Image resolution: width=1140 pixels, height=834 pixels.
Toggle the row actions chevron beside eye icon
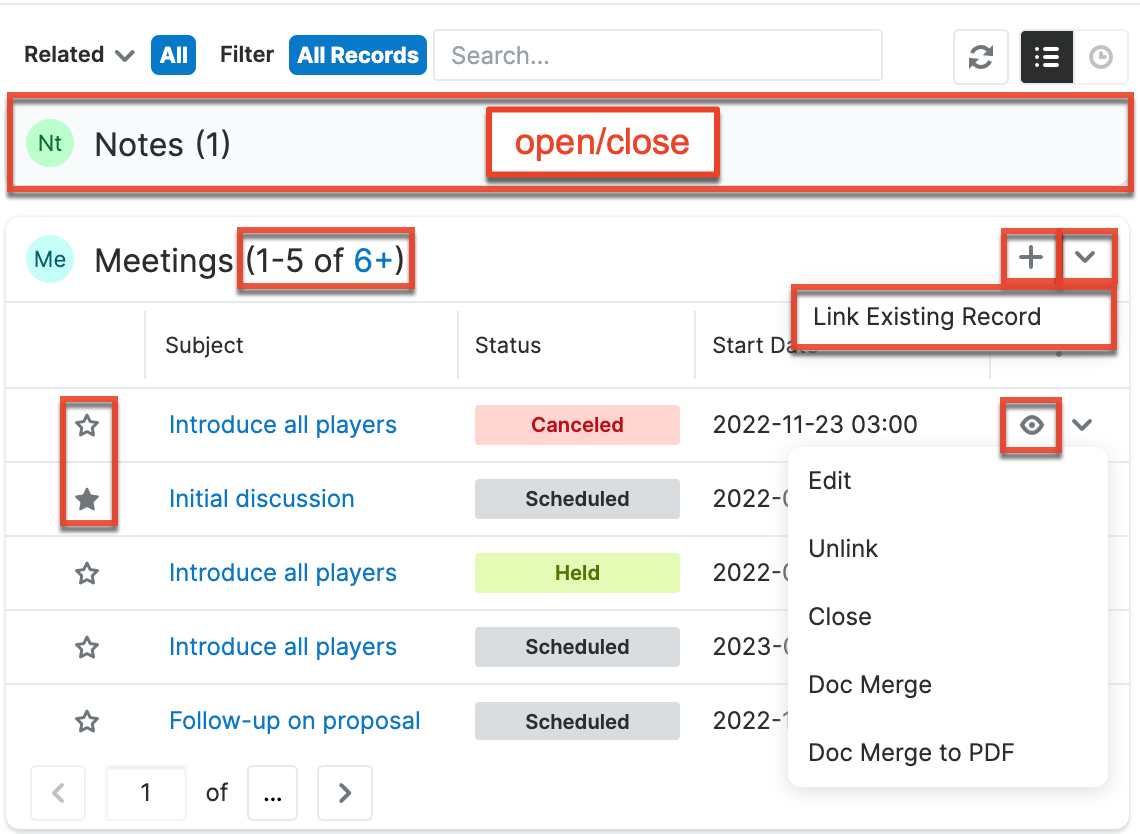point(1081,426)
